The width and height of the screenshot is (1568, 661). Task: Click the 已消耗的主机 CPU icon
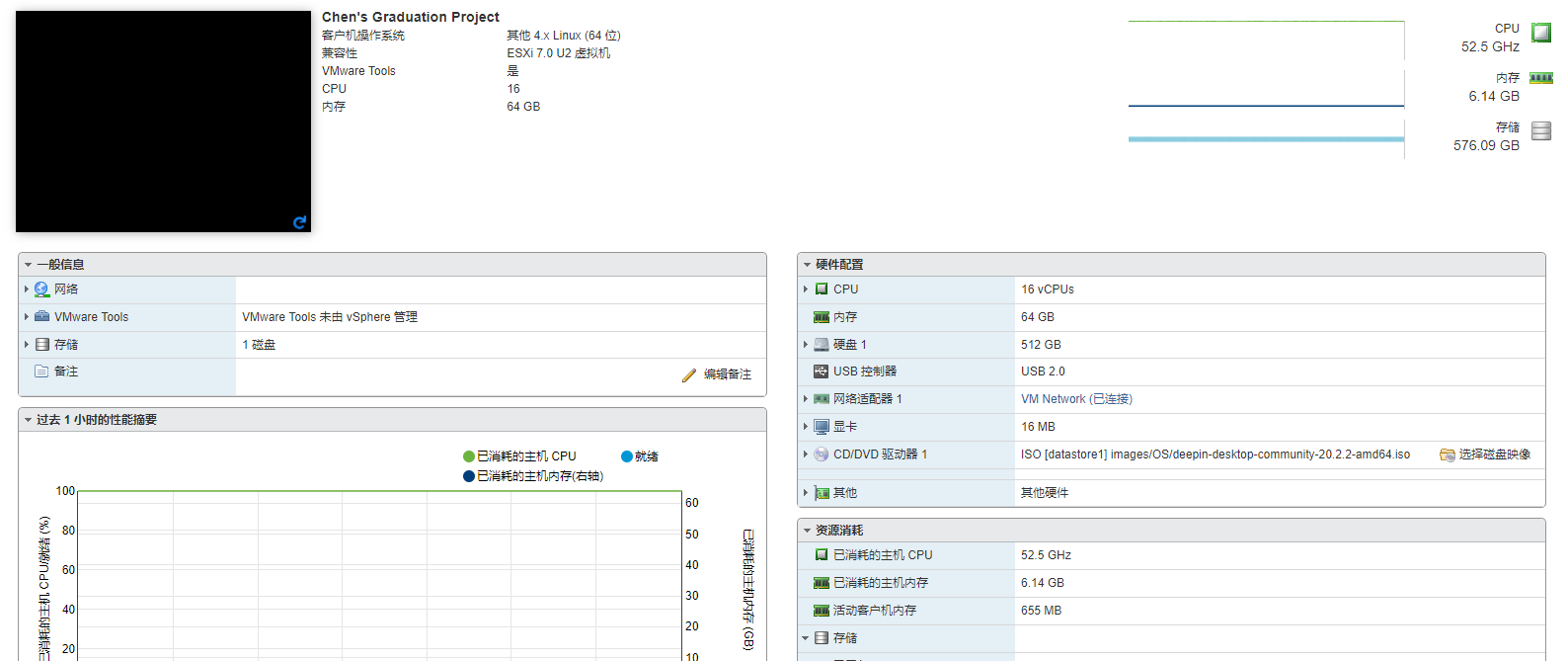[x=822, y=555]
